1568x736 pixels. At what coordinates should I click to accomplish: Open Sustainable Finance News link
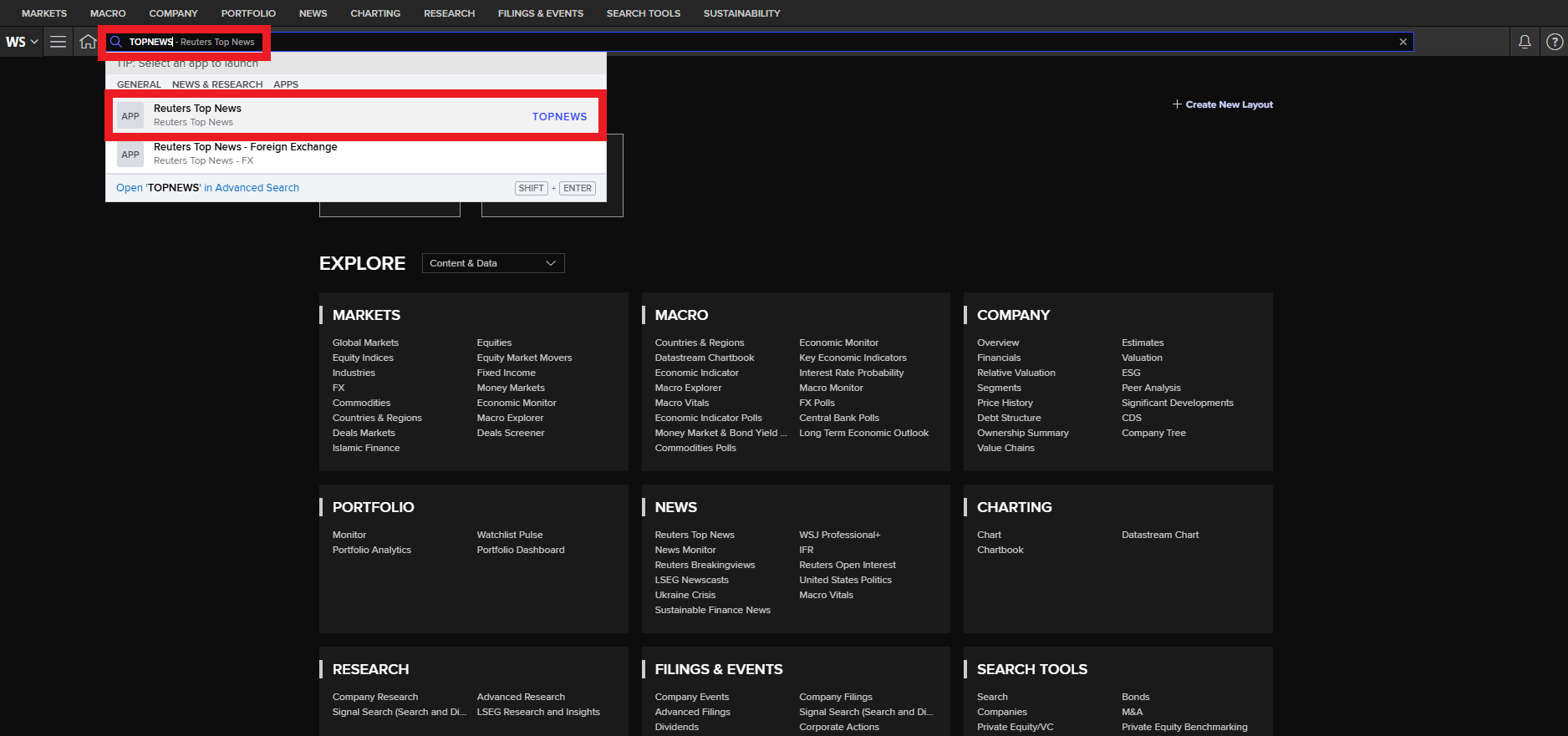coord(713,610)
